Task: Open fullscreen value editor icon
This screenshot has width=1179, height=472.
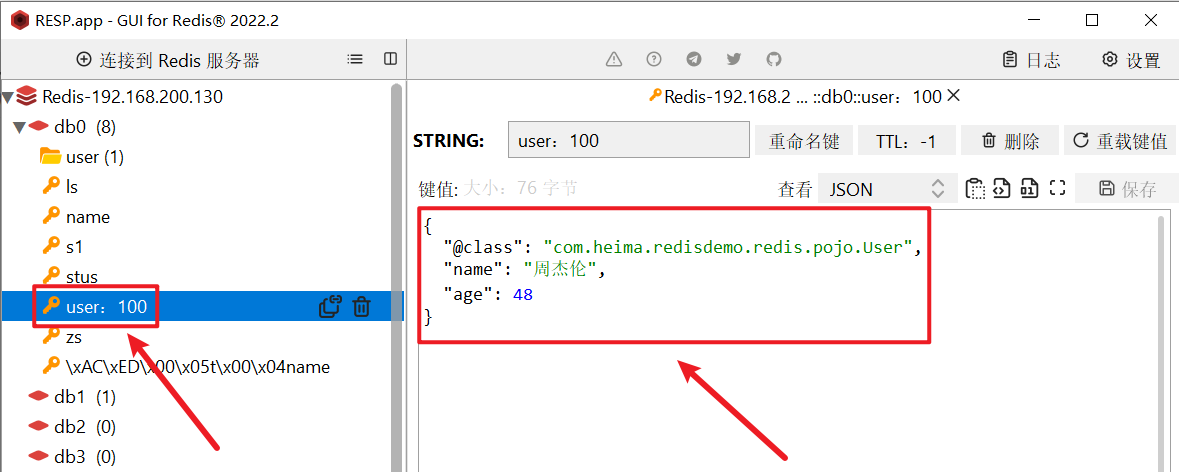Action: tap(1057, 188)
